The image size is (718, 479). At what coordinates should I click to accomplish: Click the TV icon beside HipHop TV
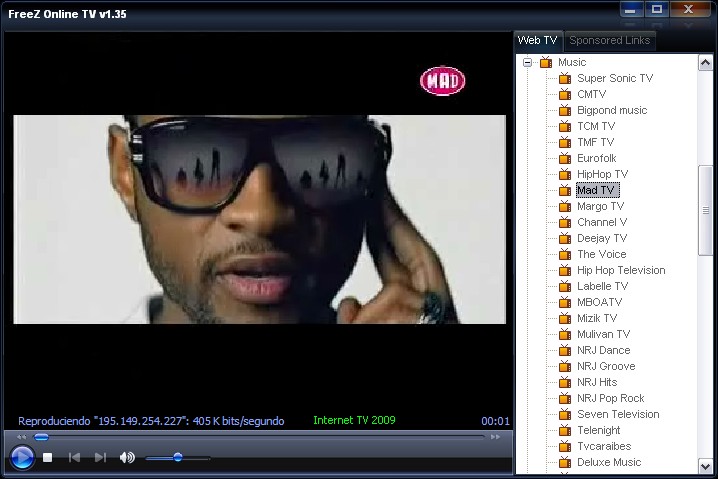(x=565, y=174)
